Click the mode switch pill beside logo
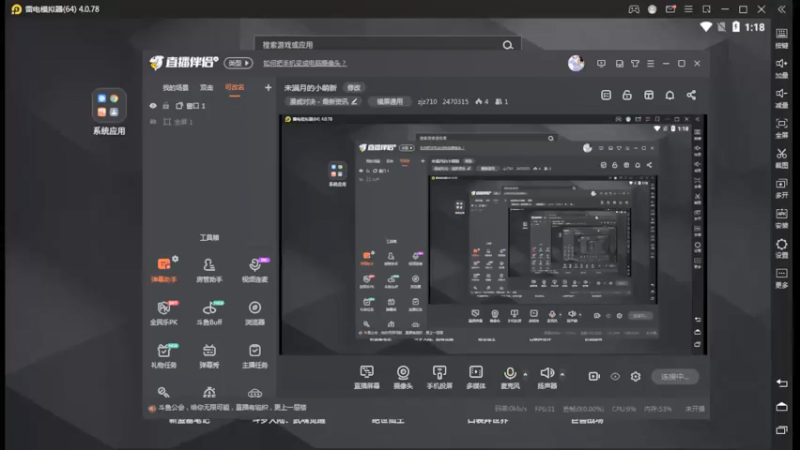This screenshot has width=800, height=450. point(238,63)
